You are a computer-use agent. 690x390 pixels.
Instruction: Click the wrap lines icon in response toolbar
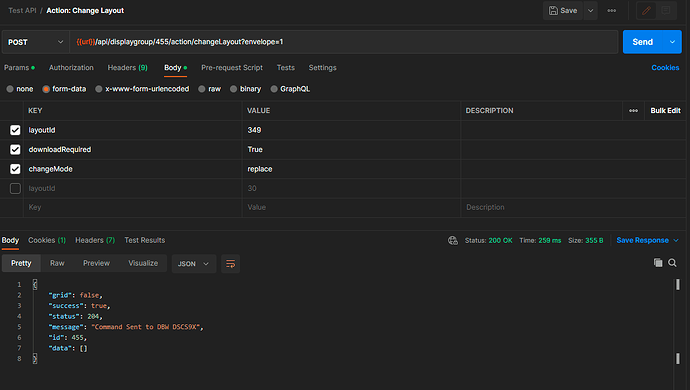point(230,264)
